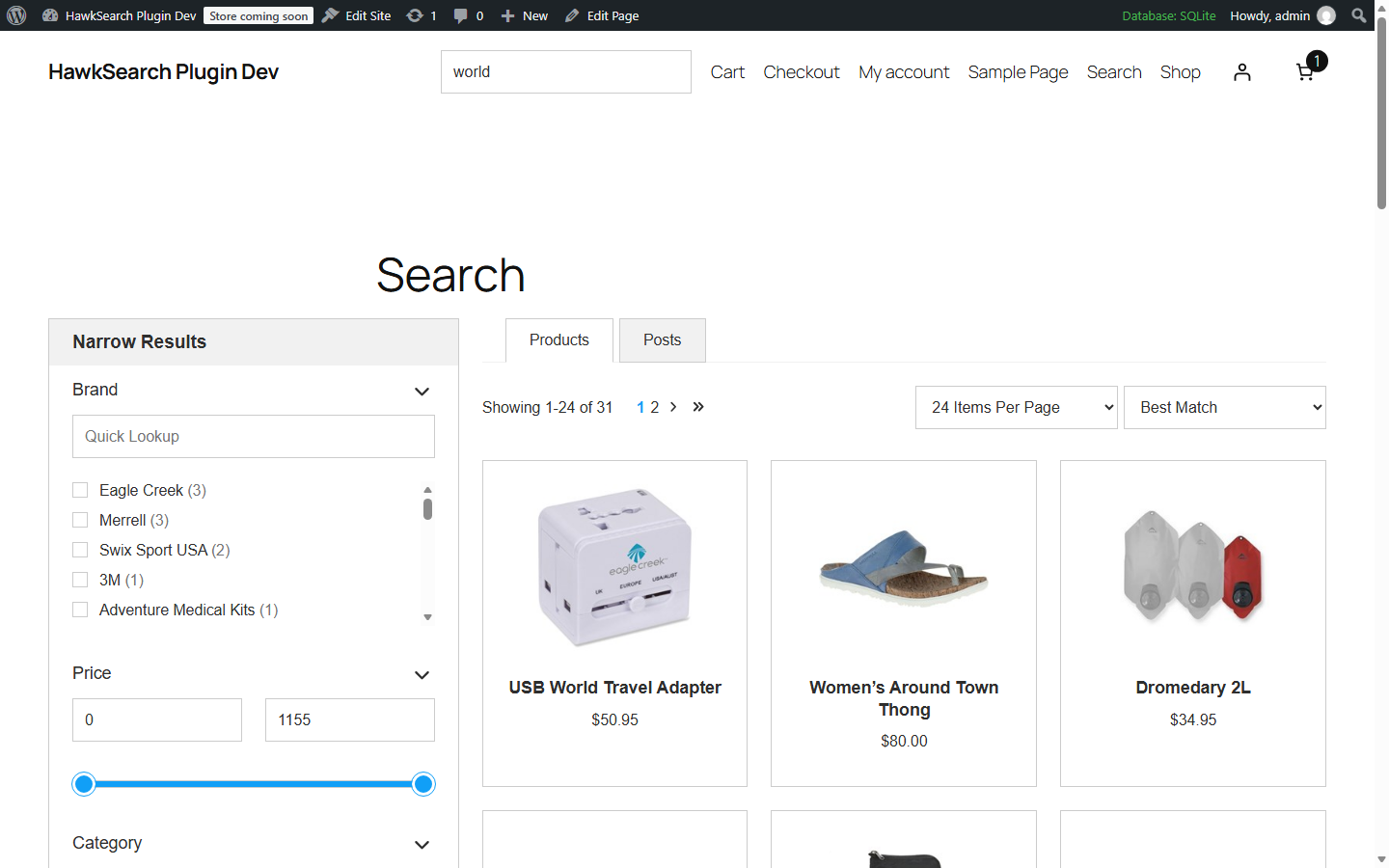This screenshot has width=1389, height=868.
Task: Click Howdy, admin in admin bar
Action: (x=1269, y=15)
